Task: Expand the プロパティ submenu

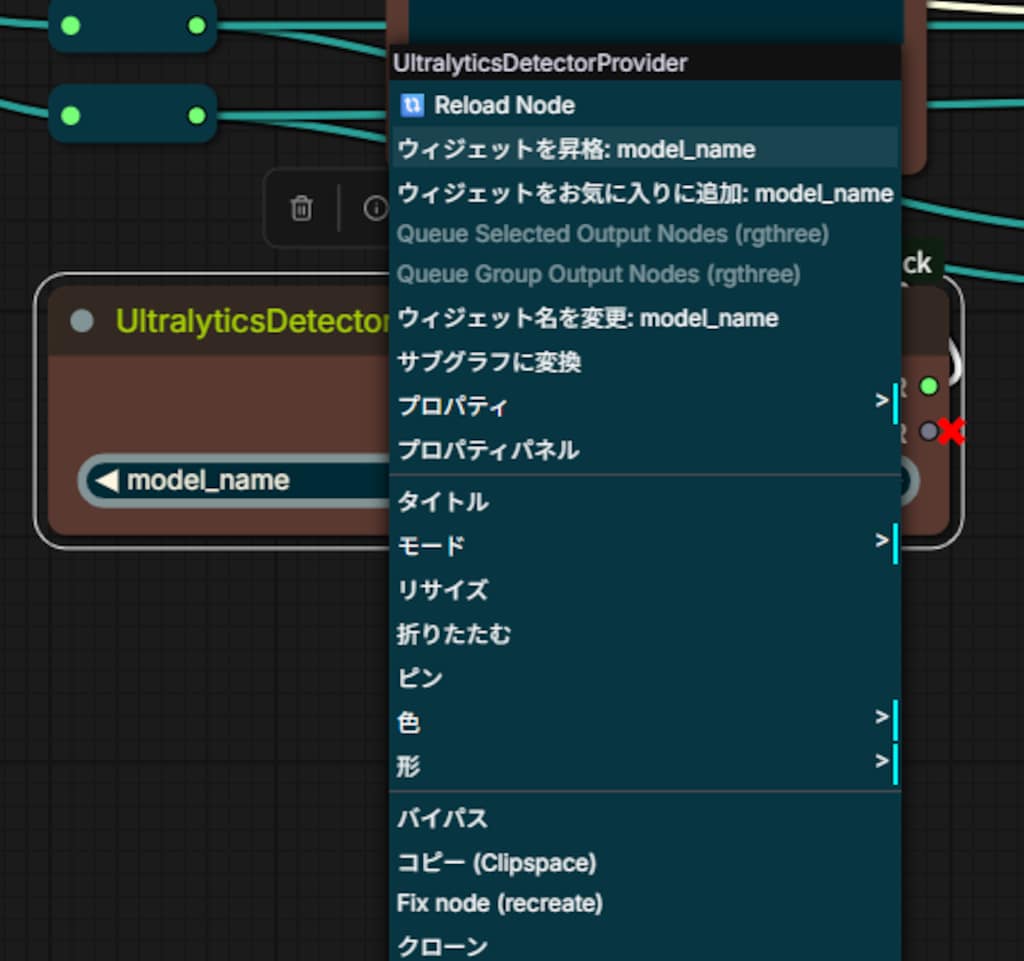Action: 645,405
